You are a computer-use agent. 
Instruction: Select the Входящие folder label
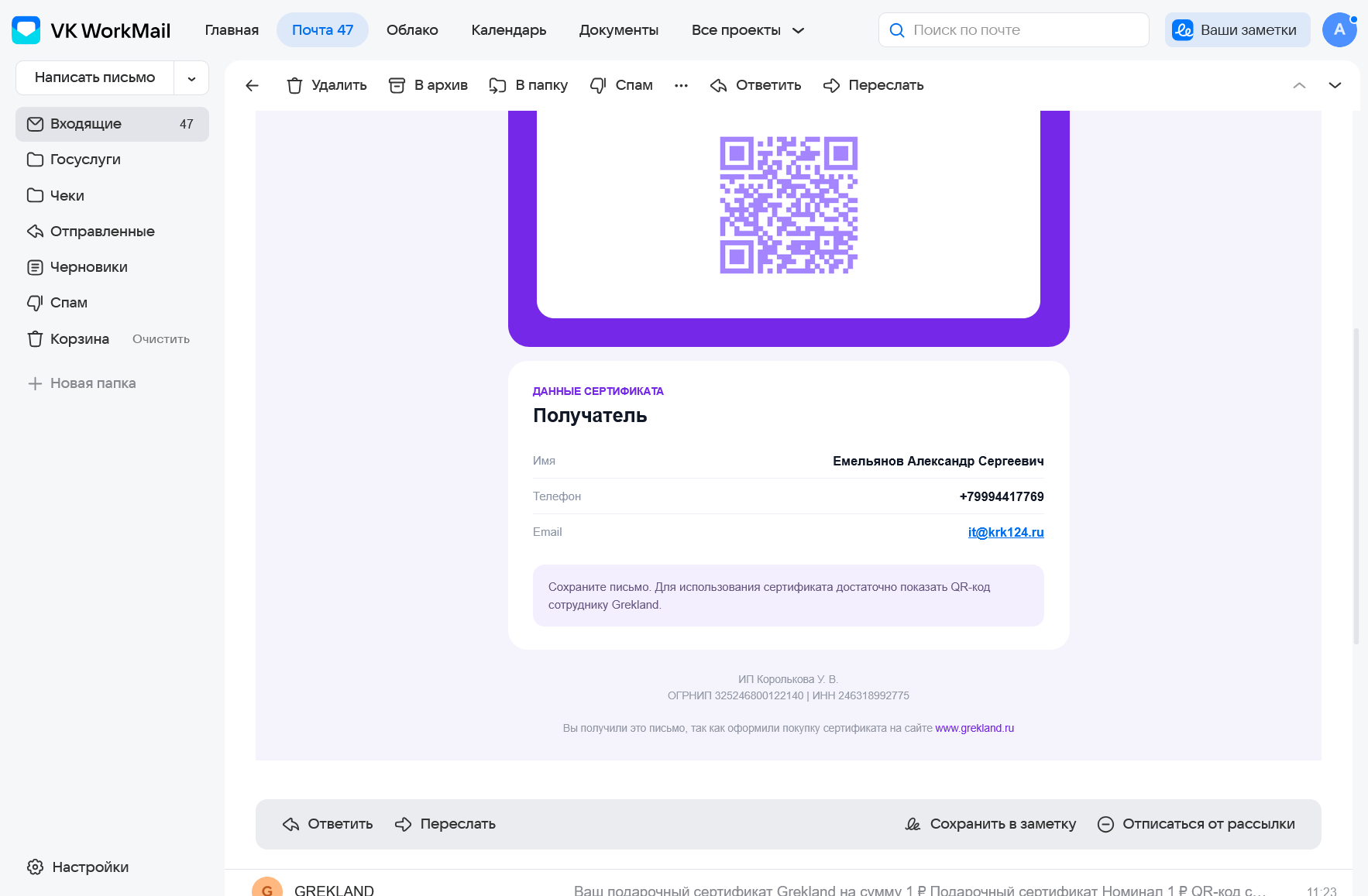point(86,124)
